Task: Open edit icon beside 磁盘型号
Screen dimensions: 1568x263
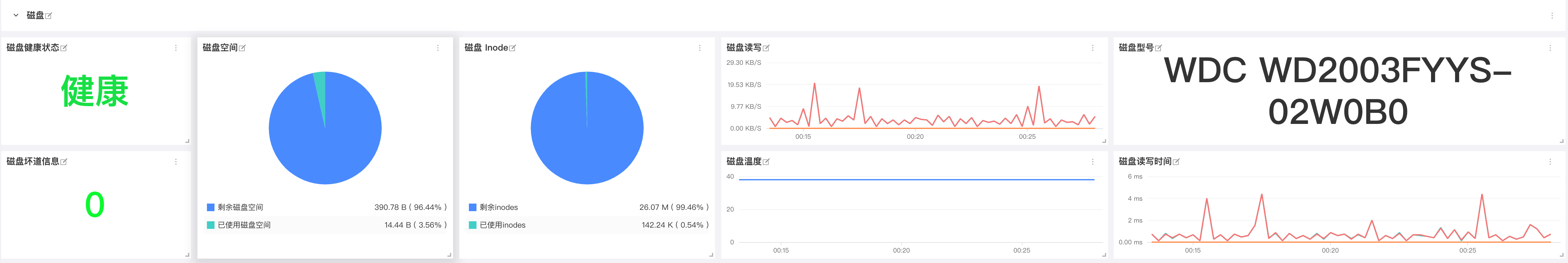Action: point(1158,47)
